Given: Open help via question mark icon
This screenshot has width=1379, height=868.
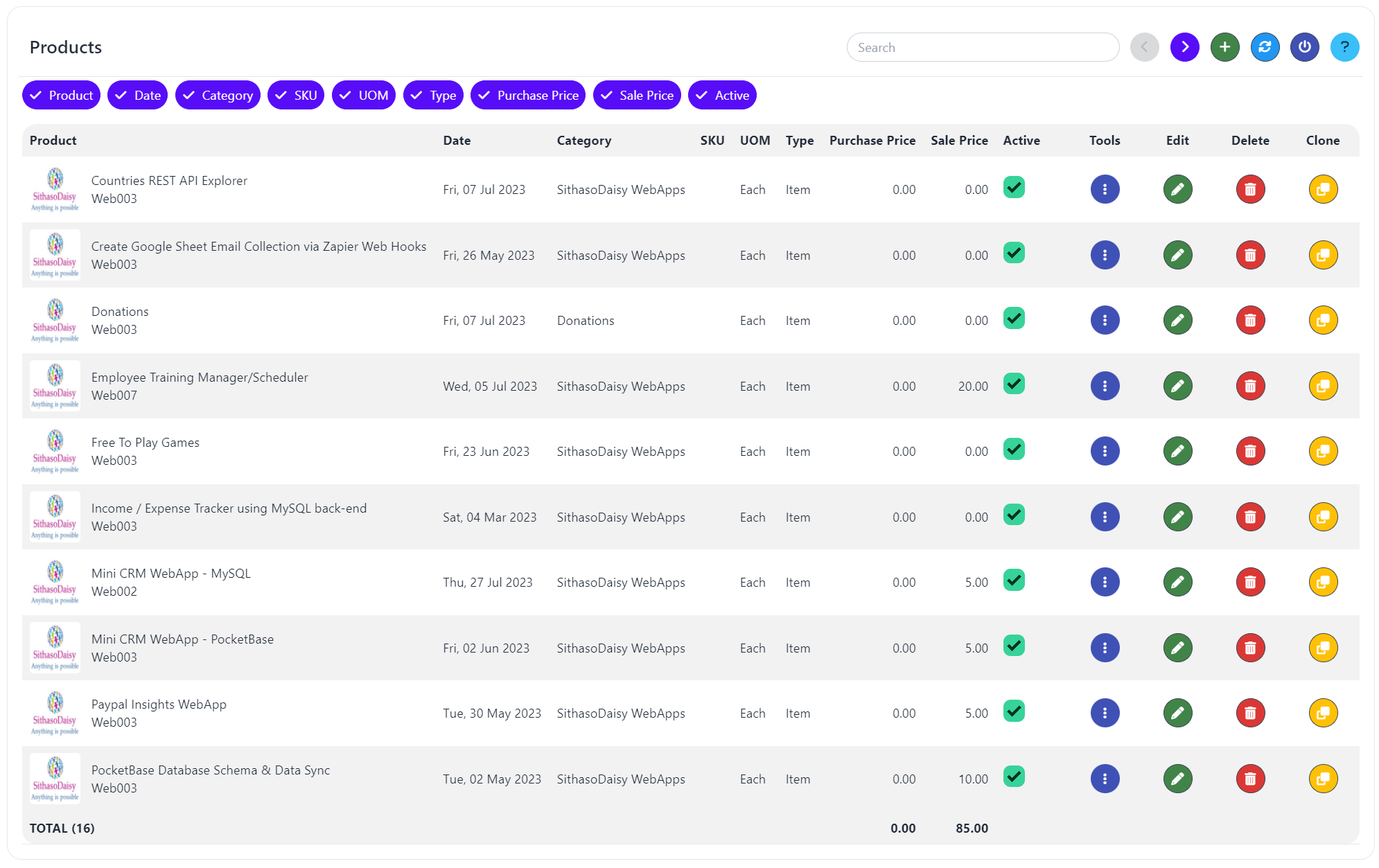Looking at the screenshot, I should click(x=1344, y=47).
